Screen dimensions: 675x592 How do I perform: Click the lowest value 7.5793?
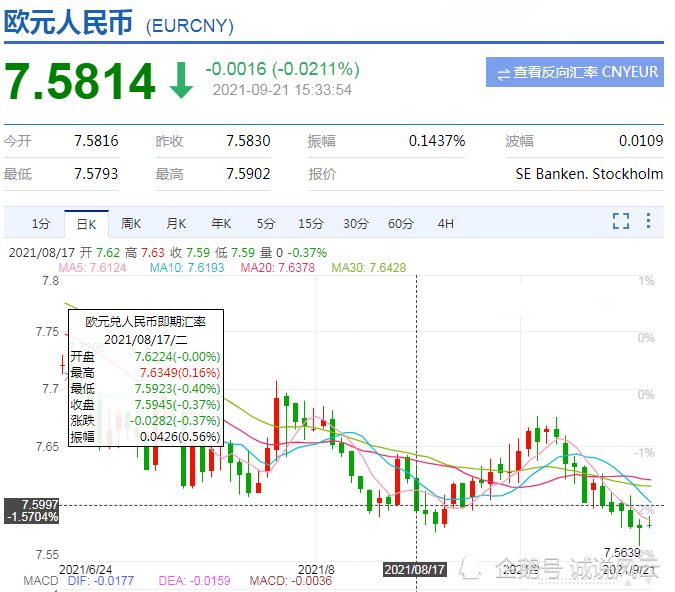tap(96, 174)
